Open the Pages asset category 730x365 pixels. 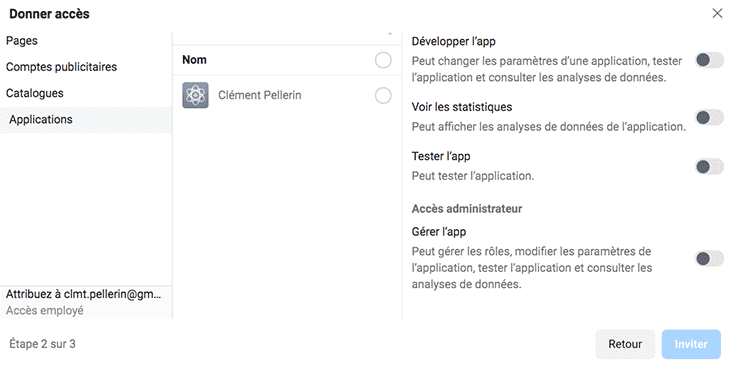tap(22, 41)
